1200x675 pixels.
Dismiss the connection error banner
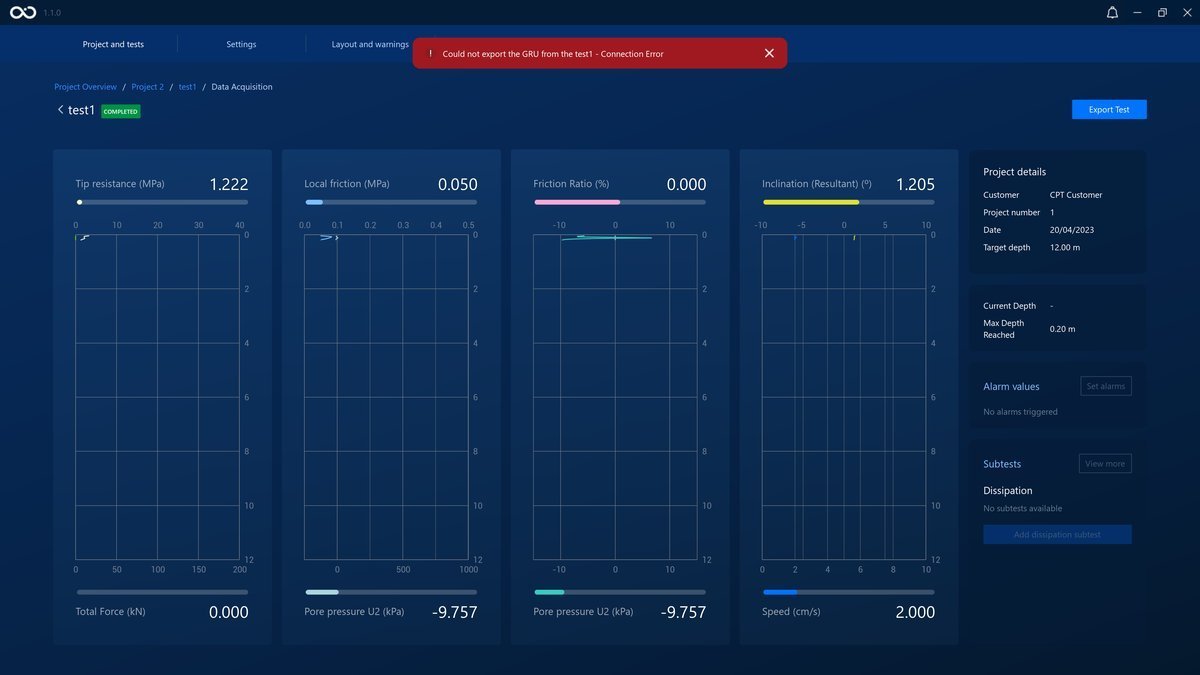[769, 53]
